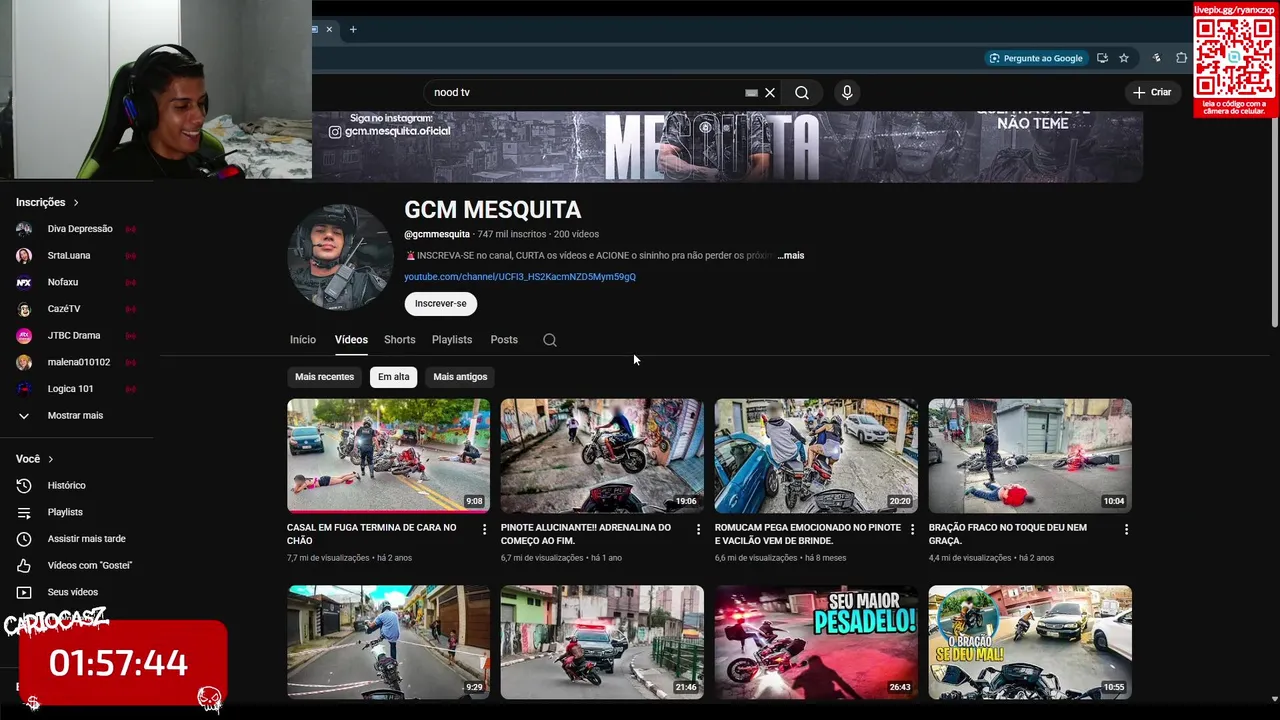This screenshot has width=1280, height=720.
Task: Select the Mais antigos filter chip
Action: tap(460, 377)
